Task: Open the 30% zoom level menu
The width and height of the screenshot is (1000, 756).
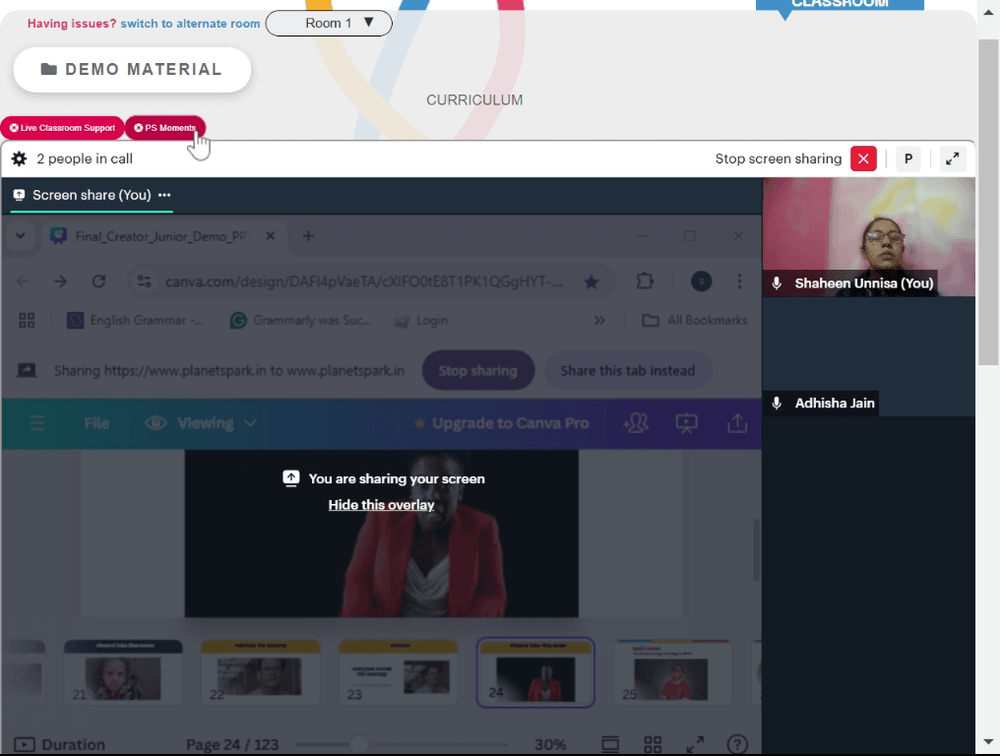Action: click(x=550, y=745)
